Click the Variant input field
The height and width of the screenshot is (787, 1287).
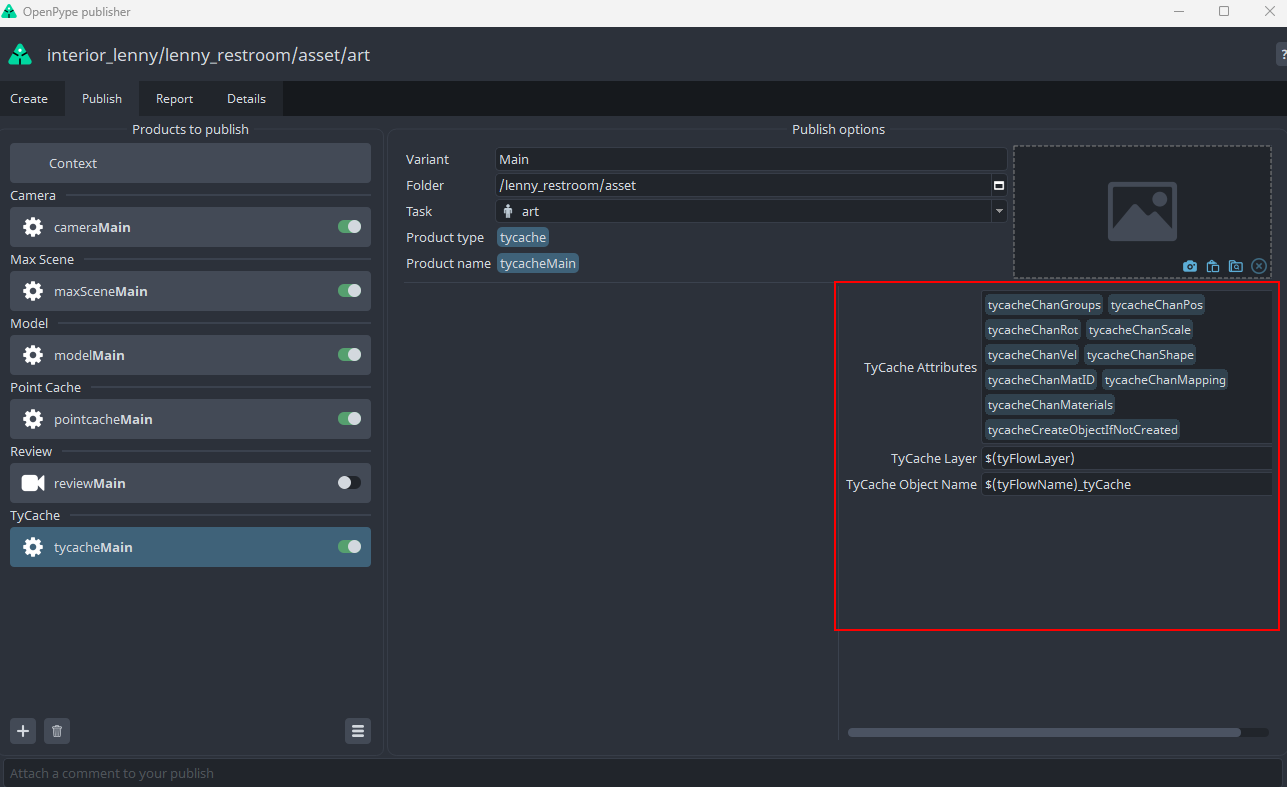(751, 159)
